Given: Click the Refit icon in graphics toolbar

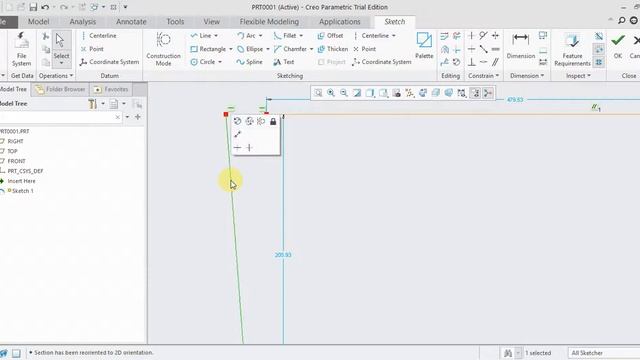Looking at the screenshot, I should click(x=318, y=93).
